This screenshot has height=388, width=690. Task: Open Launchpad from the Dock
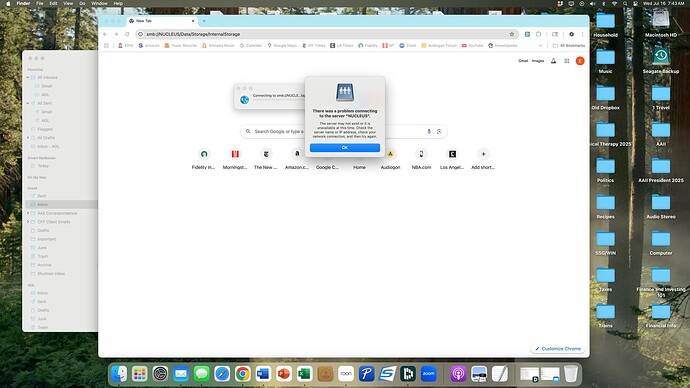click(x=139, y=374)
